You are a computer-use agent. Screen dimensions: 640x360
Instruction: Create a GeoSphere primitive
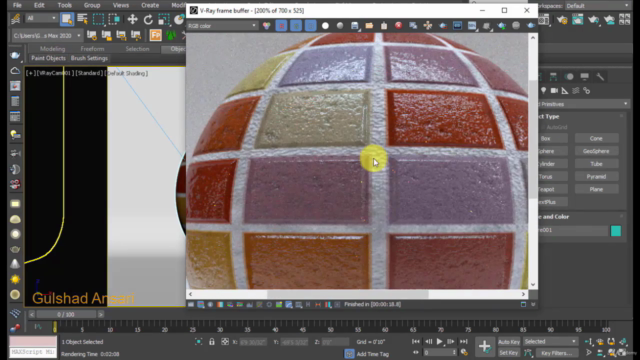click(x=596, y=151)
